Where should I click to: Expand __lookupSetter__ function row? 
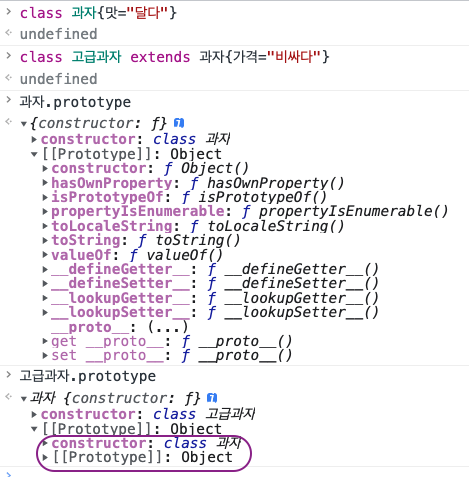pyautogui.click(x=45, y=312)
